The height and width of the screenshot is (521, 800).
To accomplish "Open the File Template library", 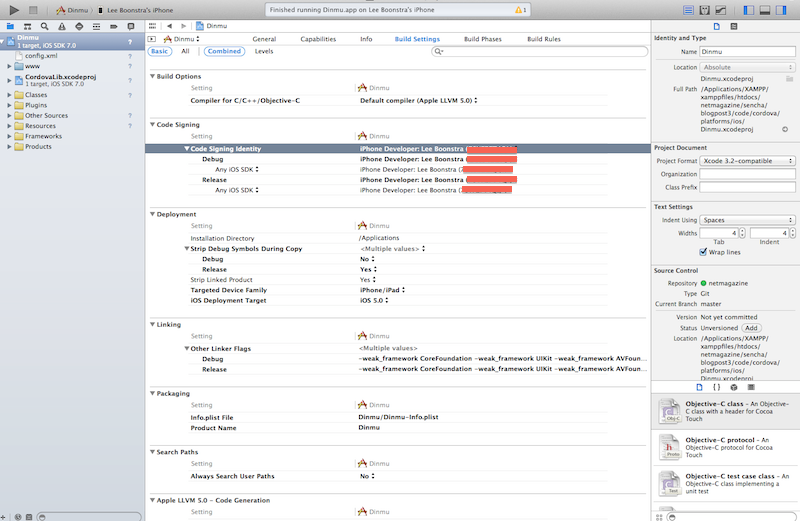I will pos(699,387).
